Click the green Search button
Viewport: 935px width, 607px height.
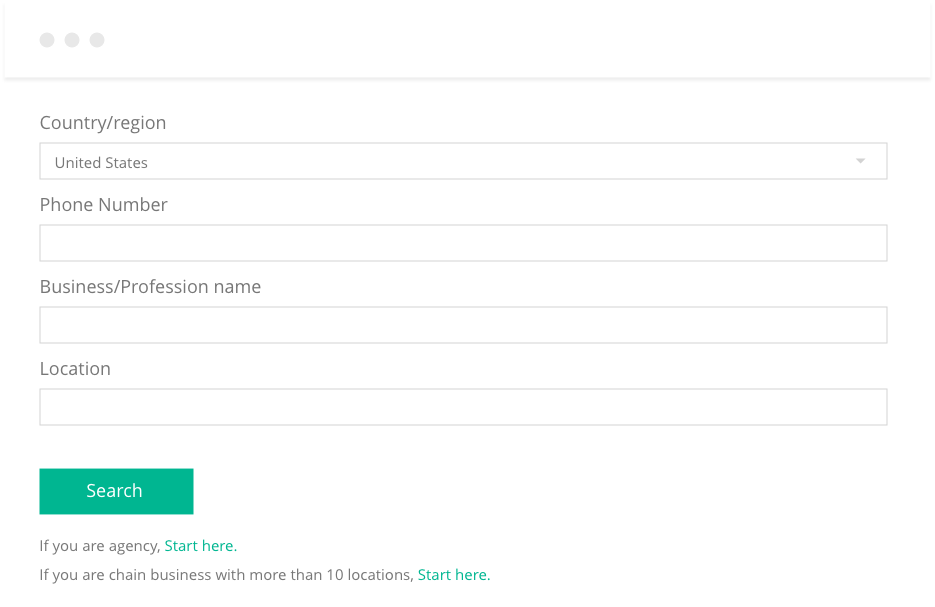tap(116, 491)
